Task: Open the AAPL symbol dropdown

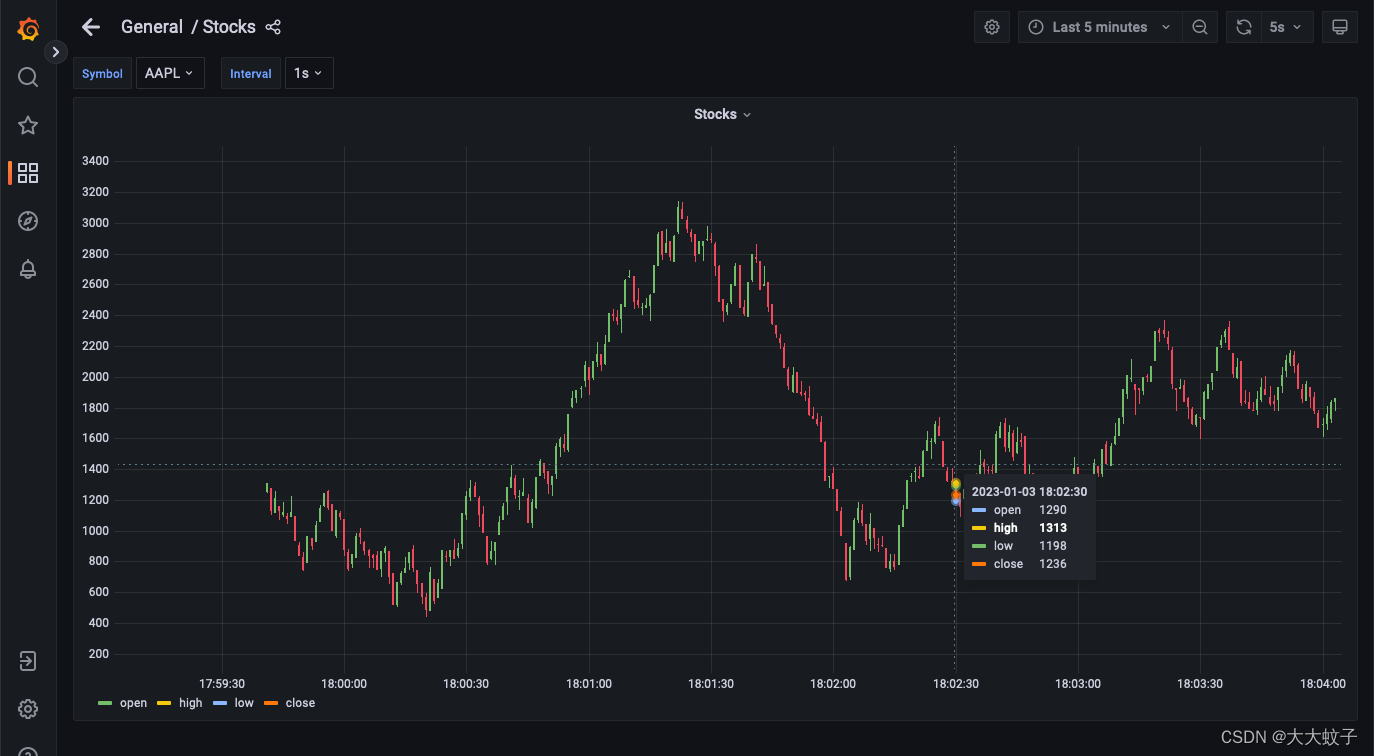Action: click(x=170, y=73)
